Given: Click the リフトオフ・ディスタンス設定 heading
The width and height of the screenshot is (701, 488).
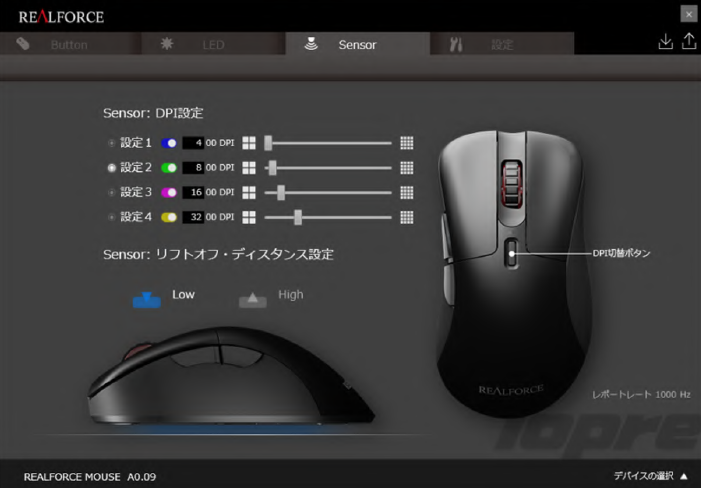Looking at the screenshot, I should 244,254.
